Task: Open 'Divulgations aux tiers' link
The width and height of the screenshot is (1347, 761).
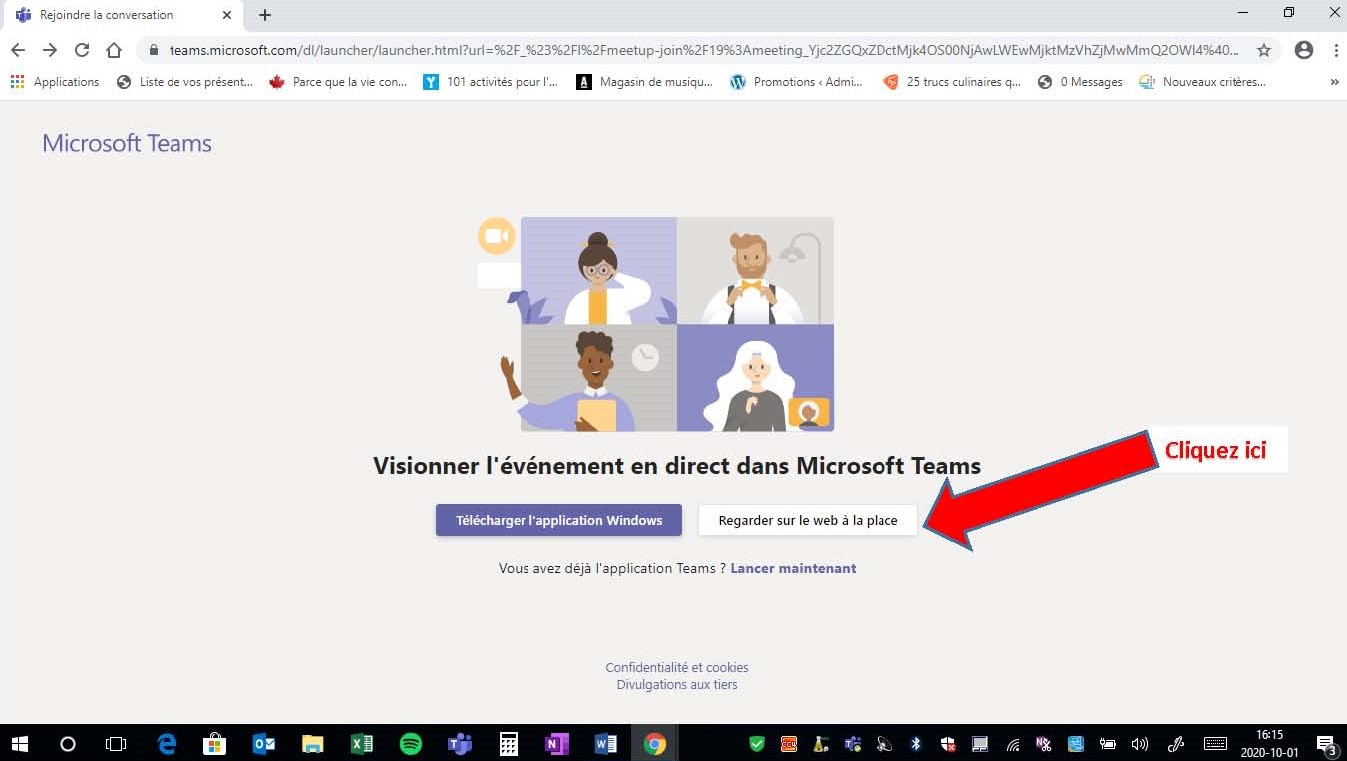Action: [677, 685]
